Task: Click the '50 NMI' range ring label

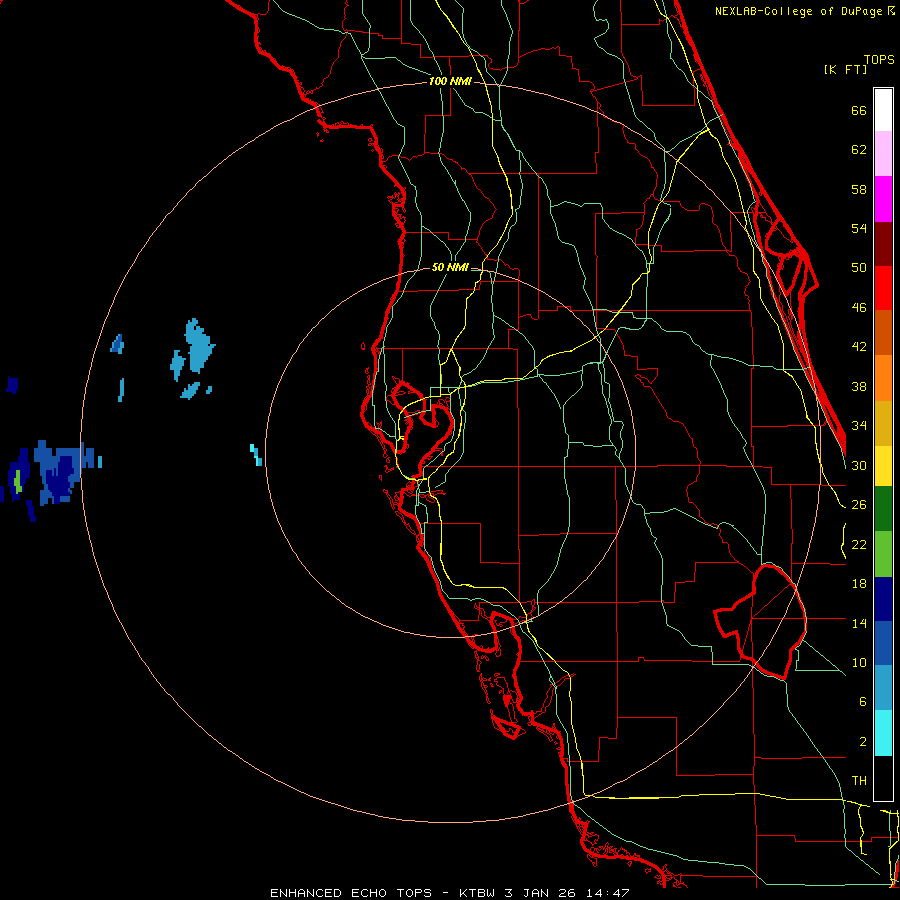Action: [450, 267]
